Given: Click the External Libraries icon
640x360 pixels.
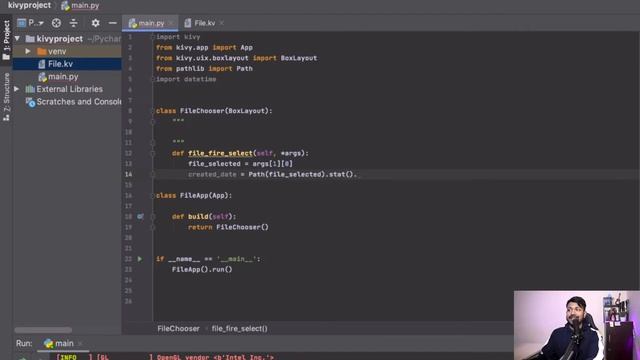Looking at the screenshot, I should point(30,89).
